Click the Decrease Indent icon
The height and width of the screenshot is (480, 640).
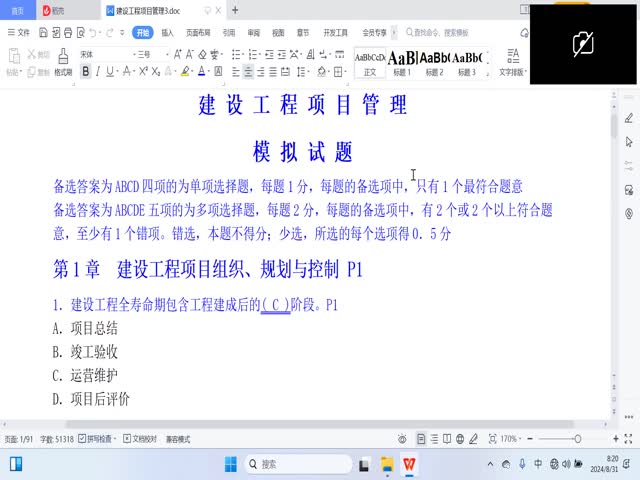[269, 54]
